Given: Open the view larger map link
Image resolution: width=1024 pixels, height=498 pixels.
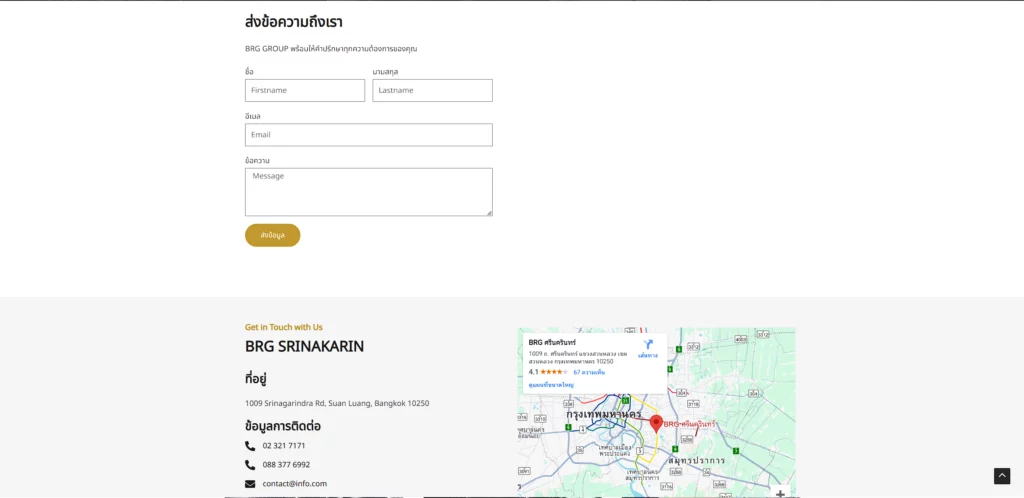Looking at the screenshot, I should 551,385.
